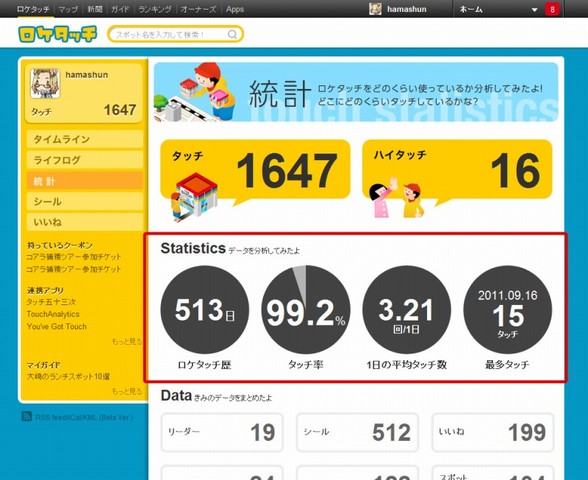
Task: Open the 新聞 menu item
Action: point(94,9)
